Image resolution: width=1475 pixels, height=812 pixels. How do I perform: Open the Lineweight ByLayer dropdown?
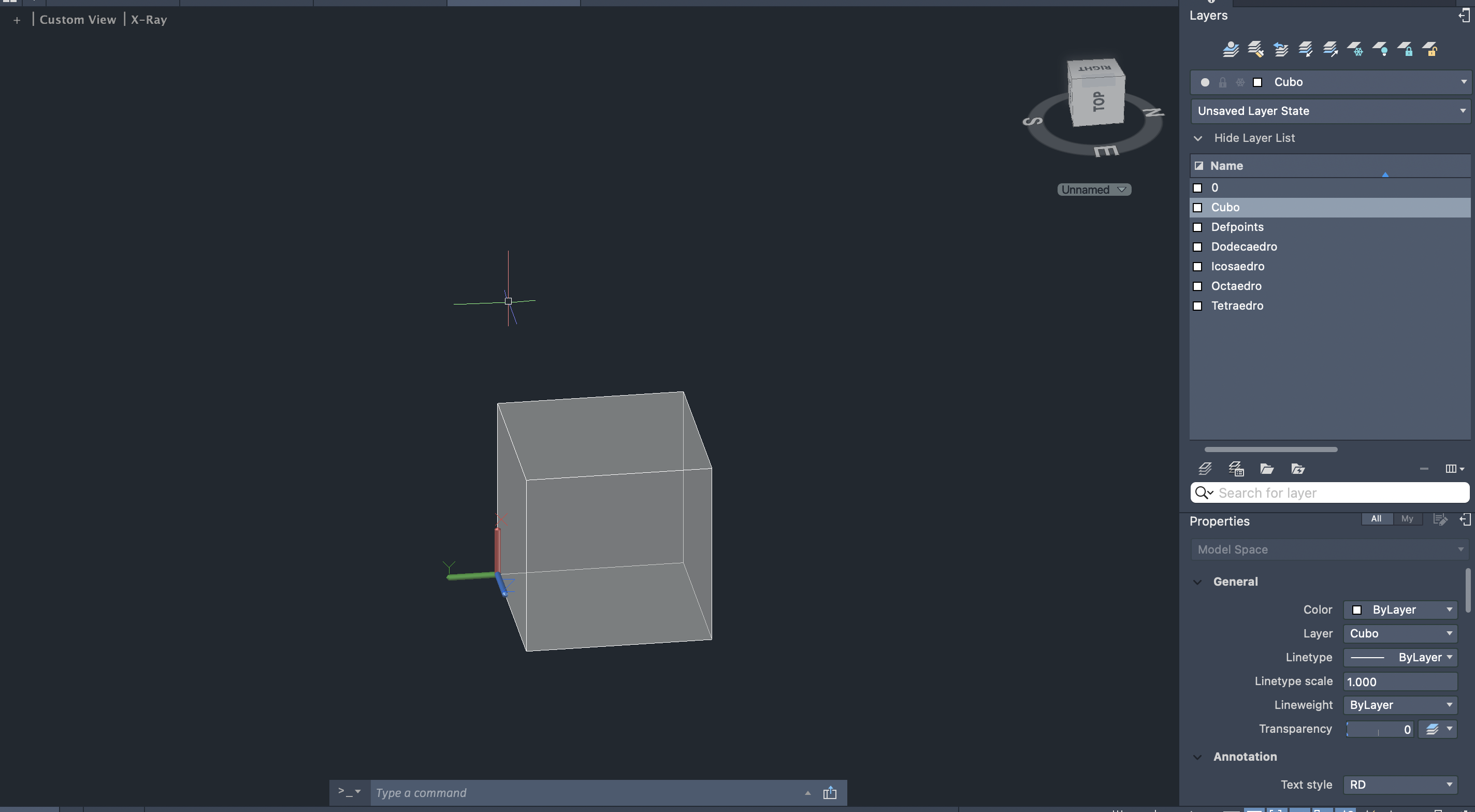click(x=1399, y=705)
